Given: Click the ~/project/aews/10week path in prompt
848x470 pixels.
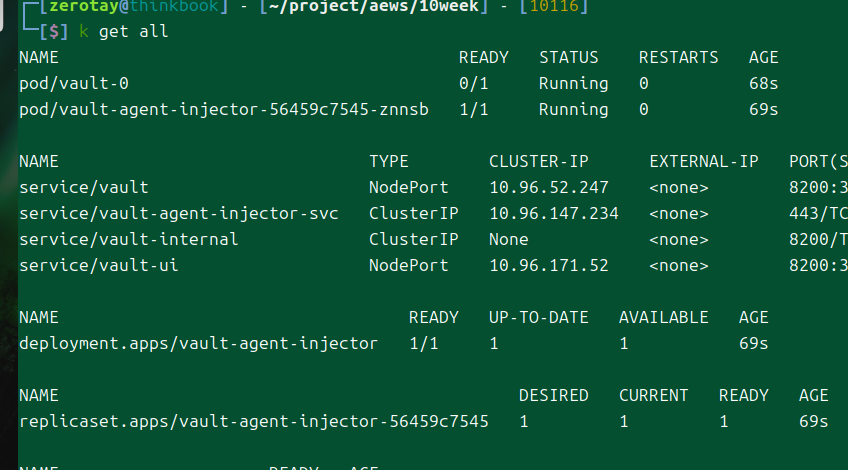Looking at the screenshot, I should 374,6.
